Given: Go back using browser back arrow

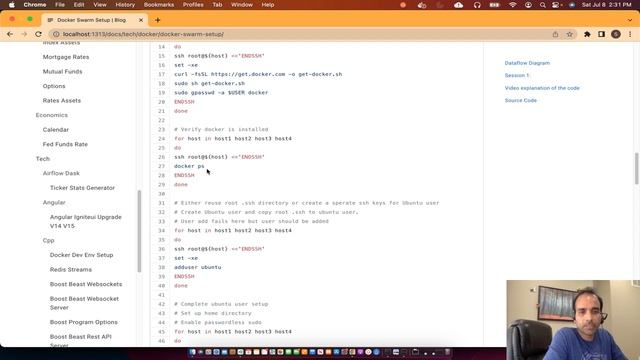Looking at the screenshot, I should pyautogui.click(x=10, y=34).
